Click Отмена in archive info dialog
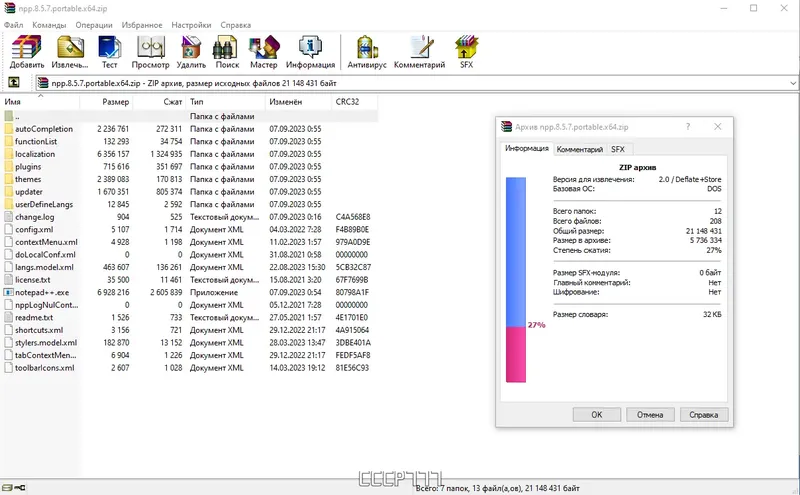This screenshot has width=800, height=495. click(x=650, y=415)
